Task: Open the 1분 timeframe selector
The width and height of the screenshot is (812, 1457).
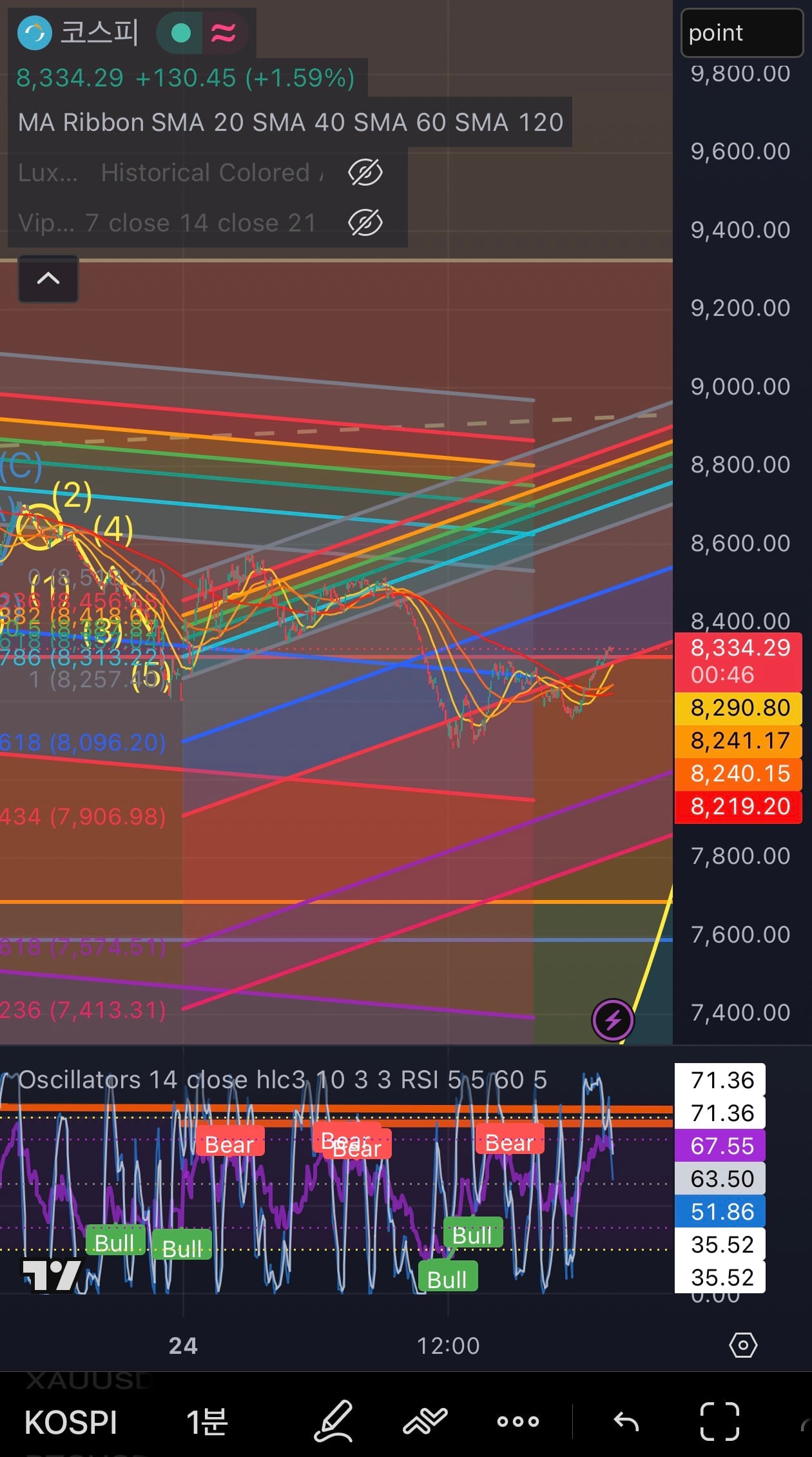Action: coord(207,1422)
